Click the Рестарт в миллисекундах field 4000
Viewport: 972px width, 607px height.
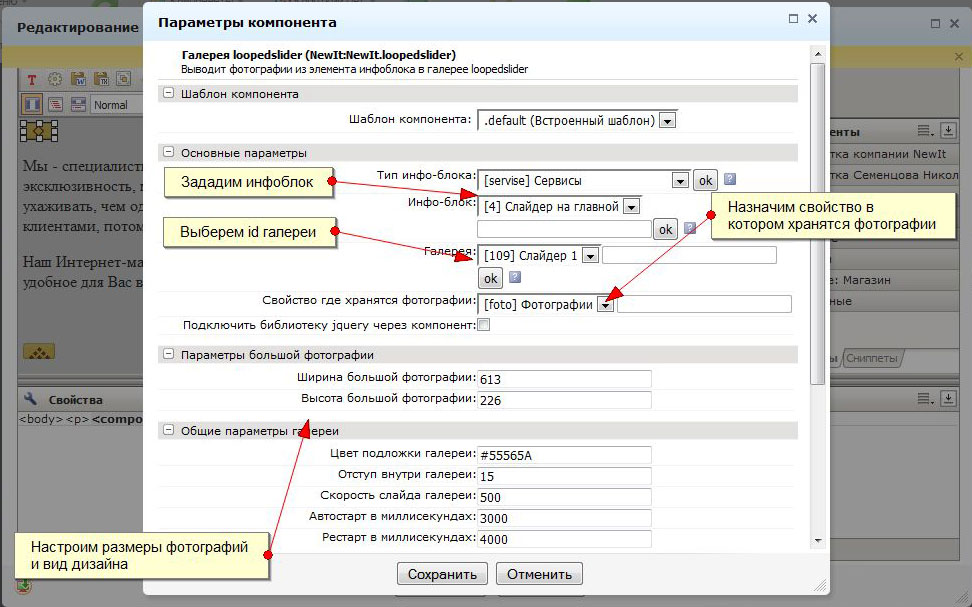pyautogui.click(x=564, y=539)
